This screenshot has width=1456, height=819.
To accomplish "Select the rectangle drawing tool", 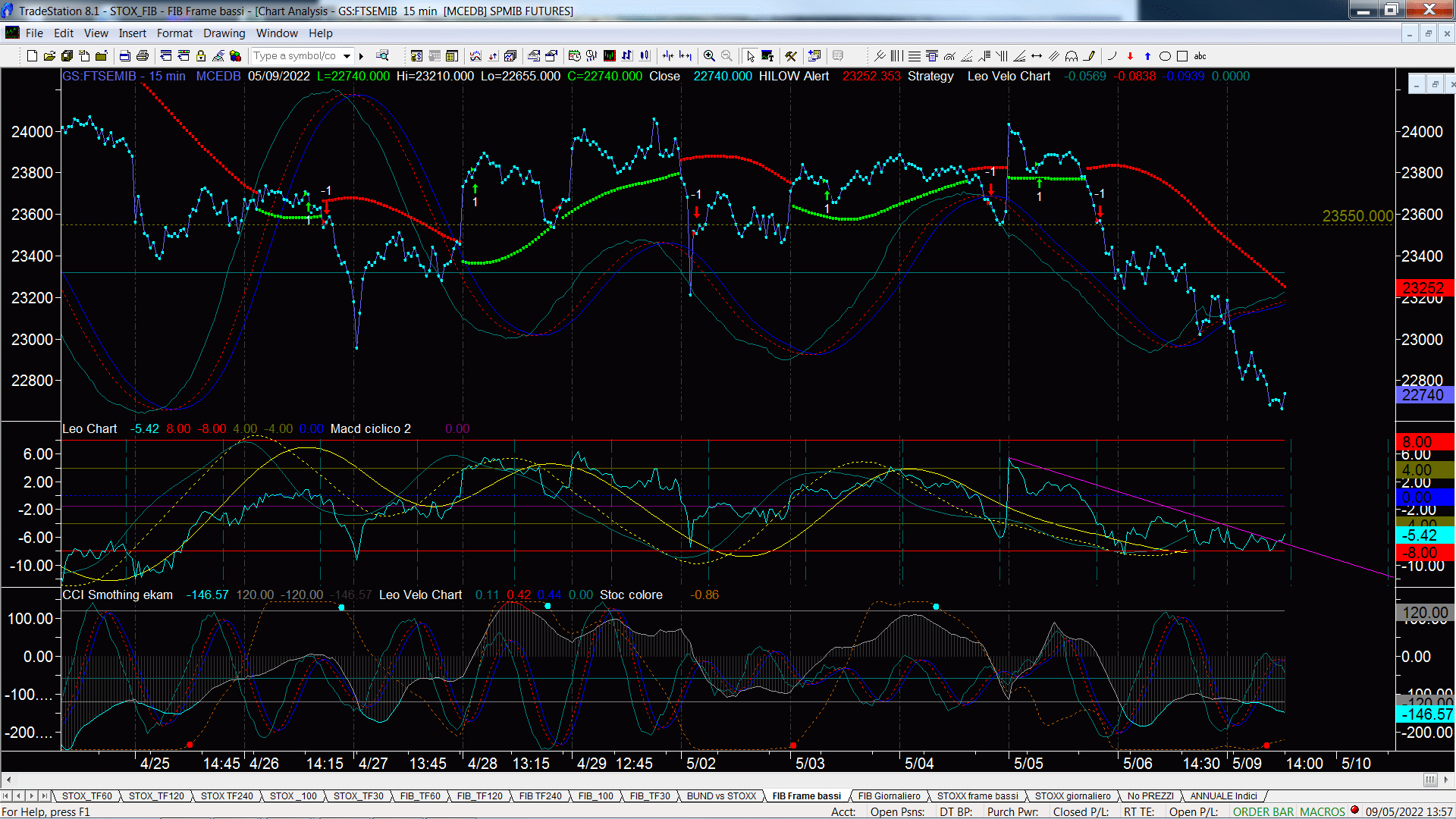I will pos(1182,56).
